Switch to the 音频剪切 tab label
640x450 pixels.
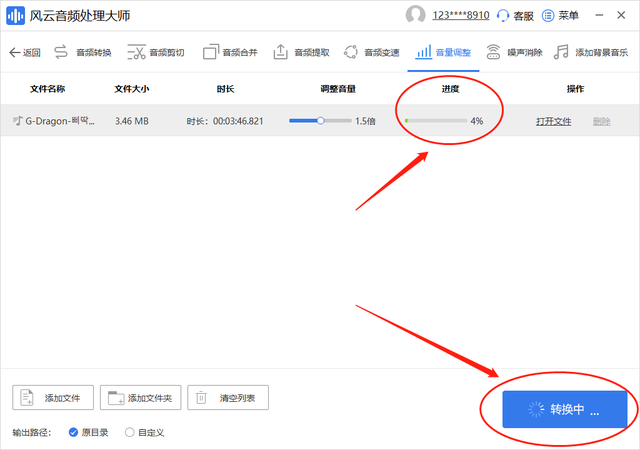coord(167,53)
